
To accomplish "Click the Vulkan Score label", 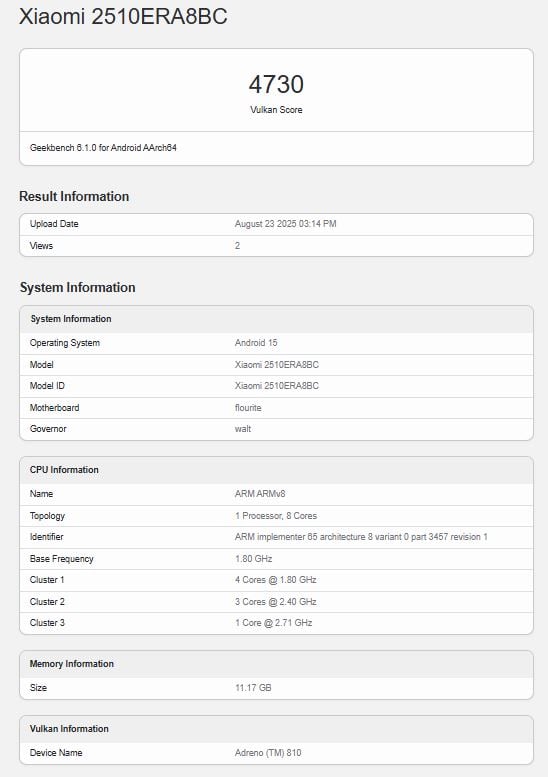I will pos(276,110).
